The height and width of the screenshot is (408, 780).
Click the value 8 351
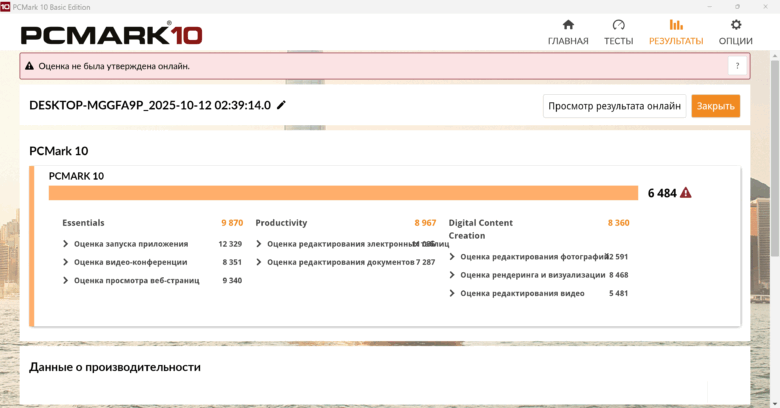pyautogui.click(x=232, y=262)
